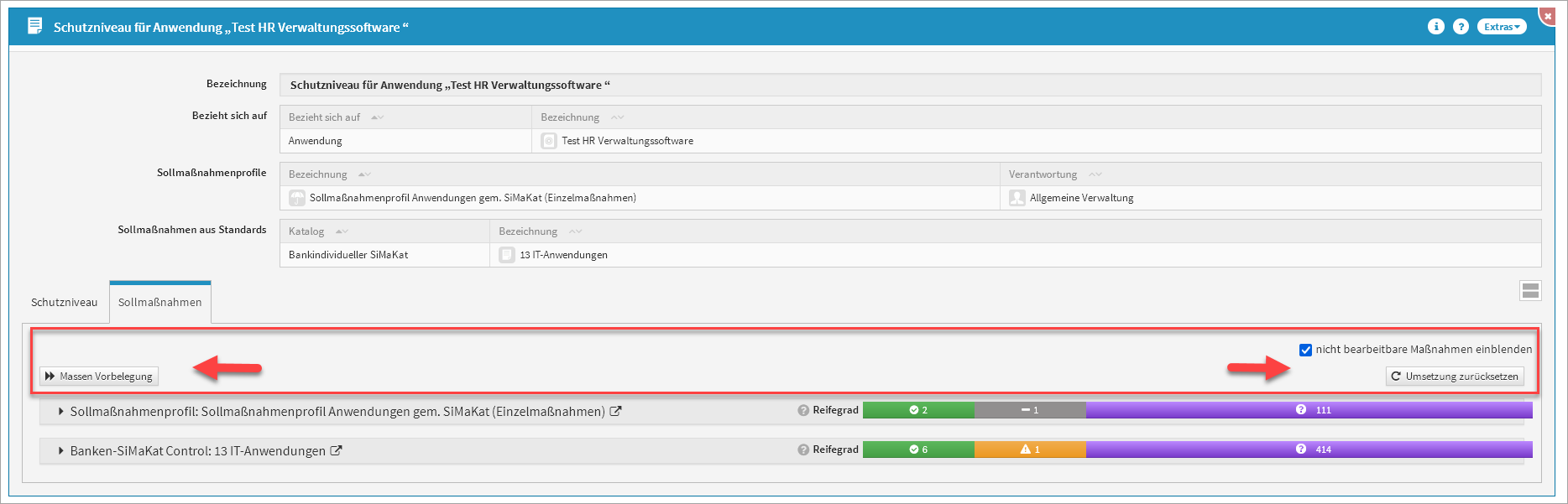Viewport: 1568px width, 504px height.
Task: Sort by Verantwortung column header
Action: [x=1043, y=174]
